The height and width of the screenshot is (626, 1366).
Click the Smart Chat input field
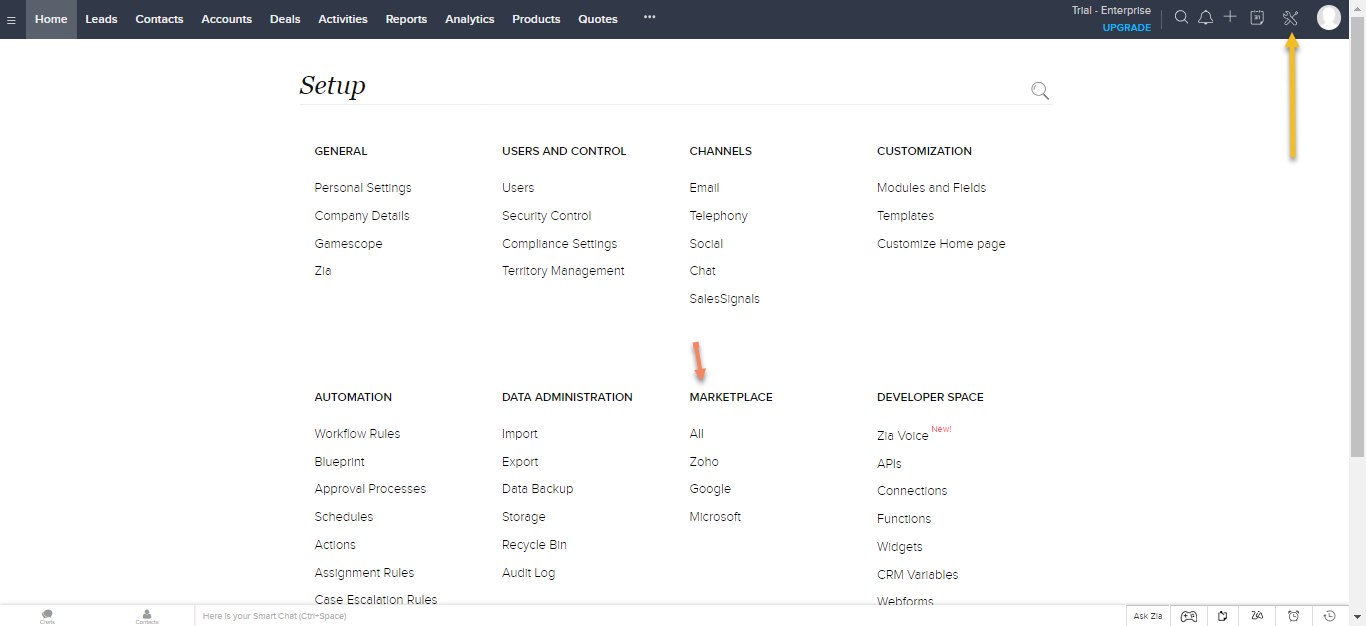pyautogui.click(x=660, y=616)
